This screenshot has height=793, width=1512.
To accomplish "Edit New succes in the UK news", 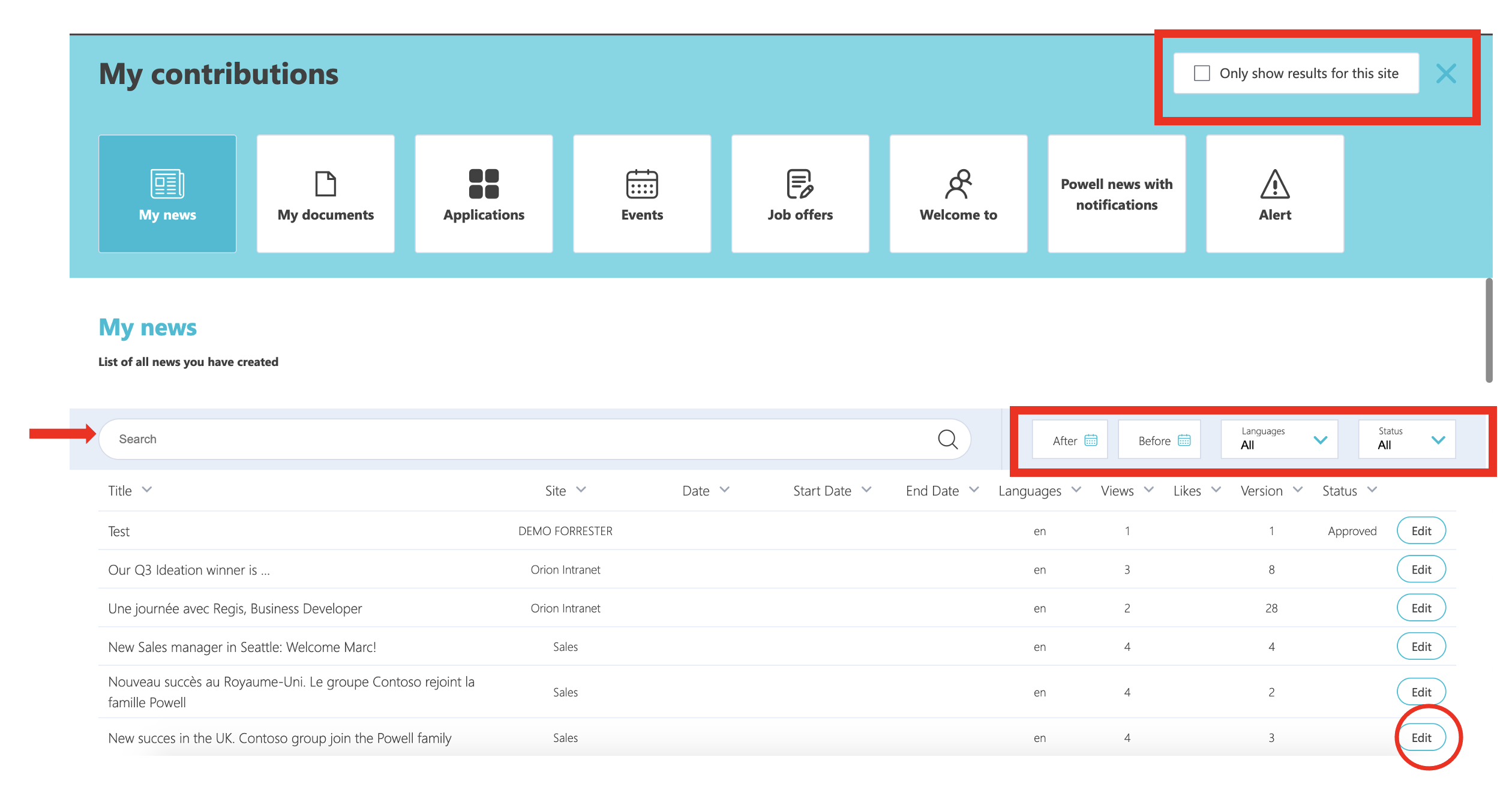I will click(1421, 738).
